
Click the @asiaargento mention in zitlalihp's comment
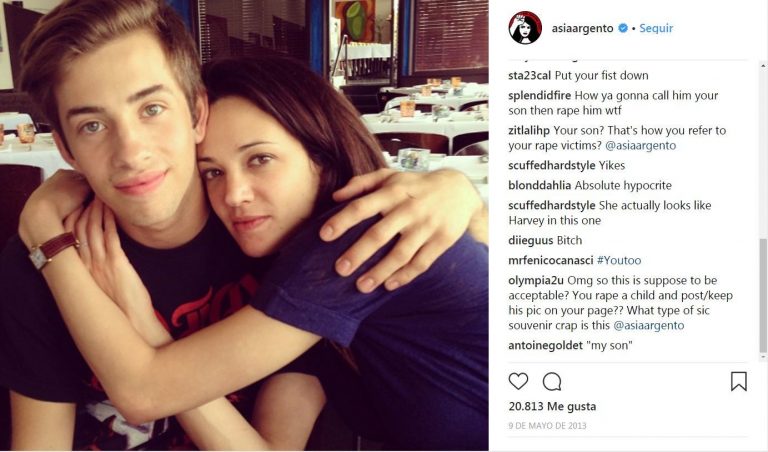pos(640,145)
